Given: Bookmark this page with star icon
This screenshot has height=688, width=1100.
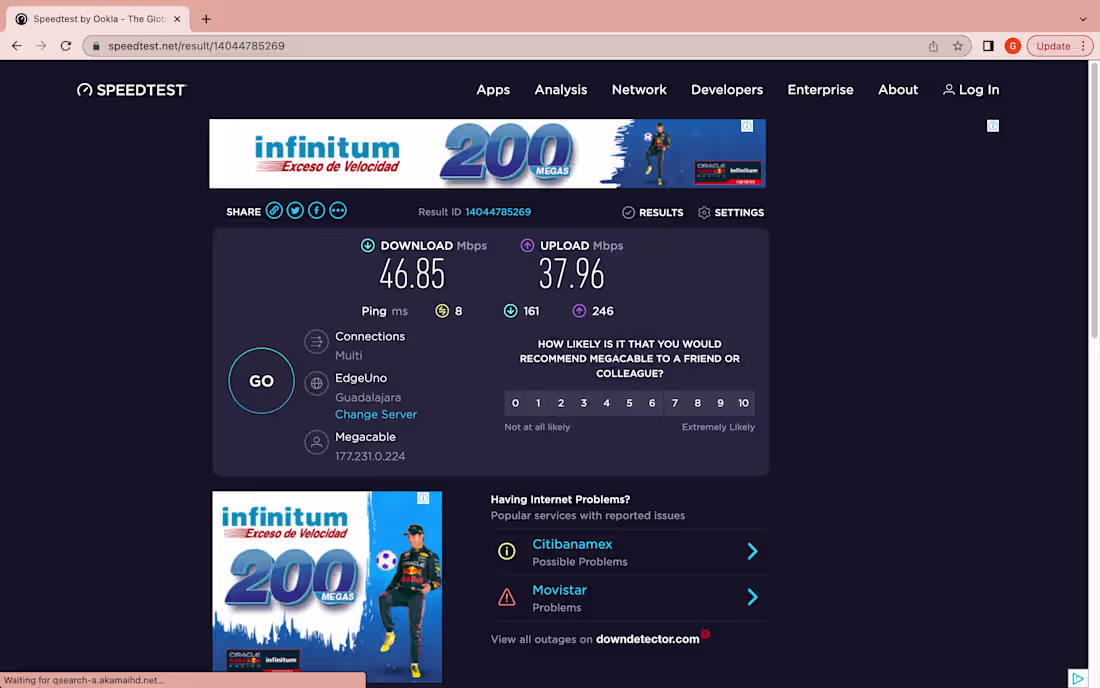Looking at the screenshot, I should pos(958,46).
